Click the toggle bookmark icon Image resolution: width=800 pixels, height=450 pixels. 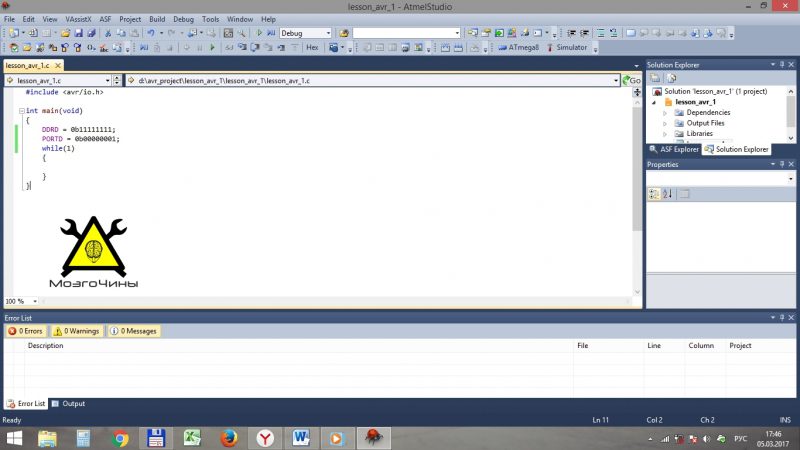(631, 33)
